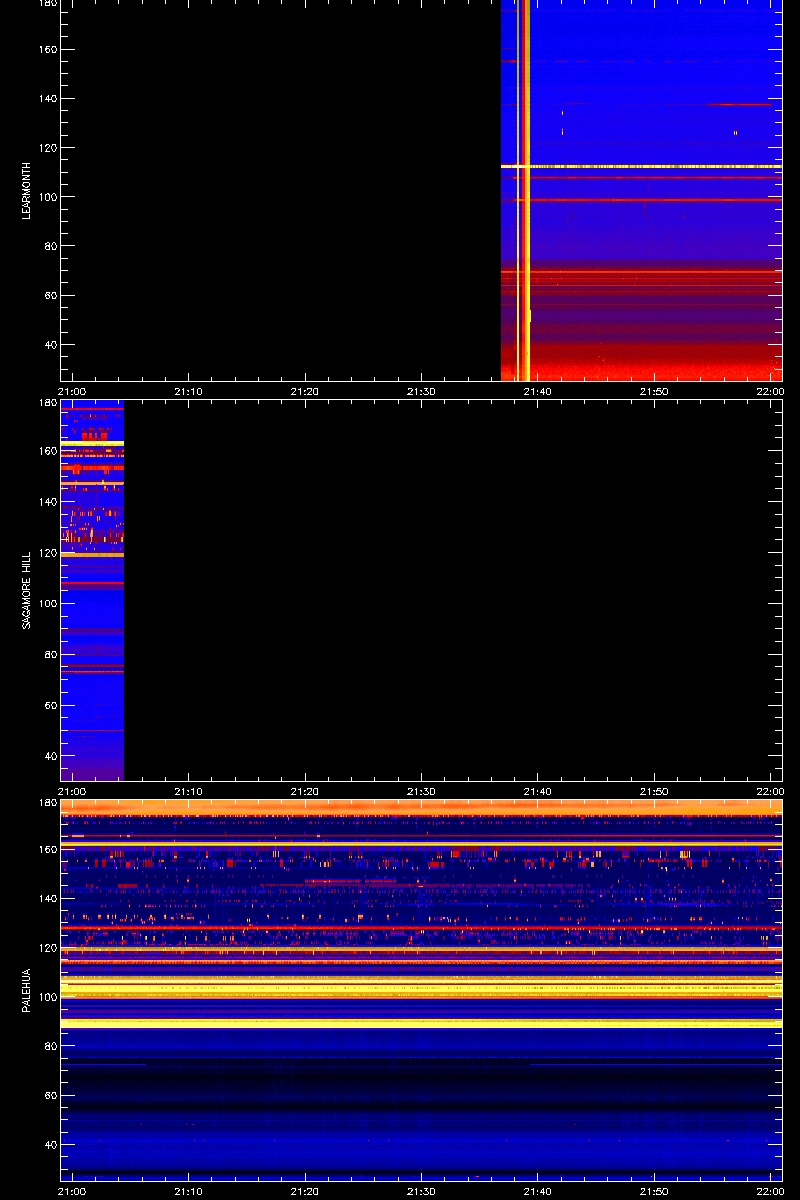Select the 100 frequency tick on the Sagamore Hill axis
The height and width of the screenshot is (1200, 800).
click(x=48, y=604)
